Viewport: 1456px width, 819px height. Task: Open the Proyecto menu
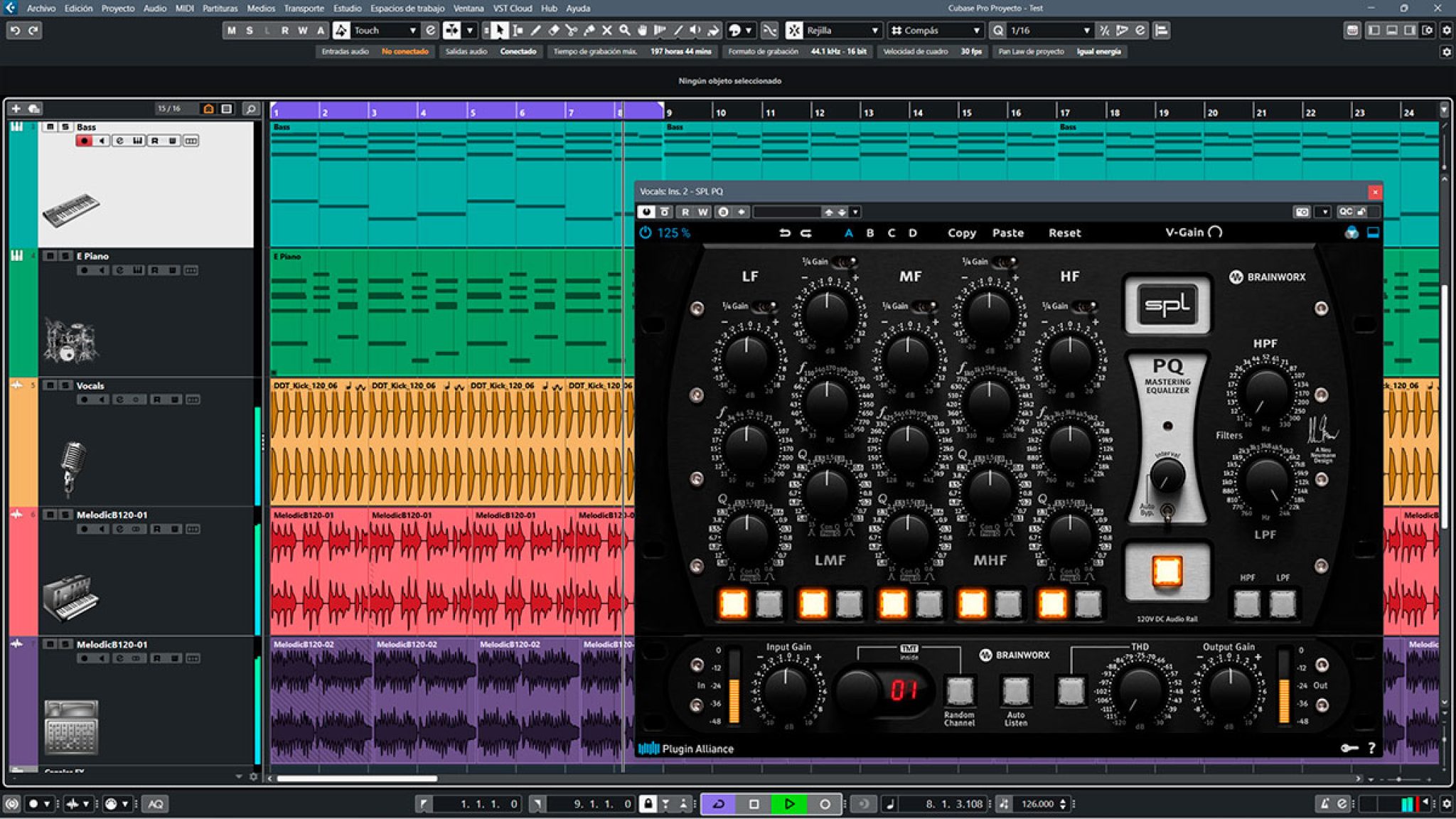click(x=117, y=8)
